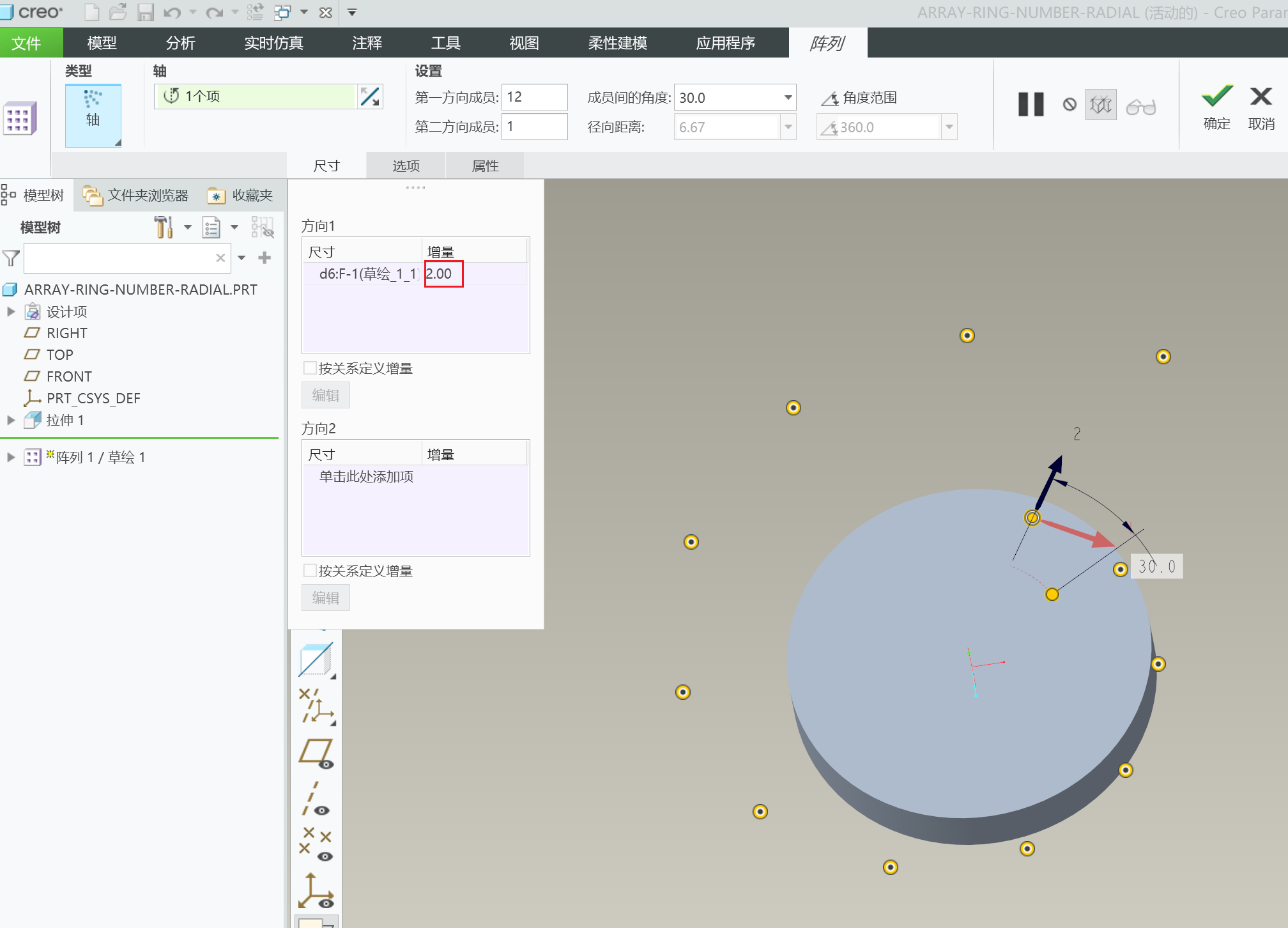This screenshot has height=928, width=1288.
Task: Expand the 拉伸 1 feature node
Action: [x=11, y=420]
